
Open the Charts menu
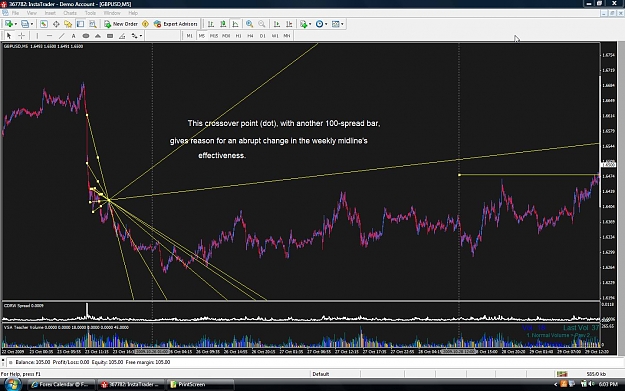pyautogui.click(x=70, y=13)
